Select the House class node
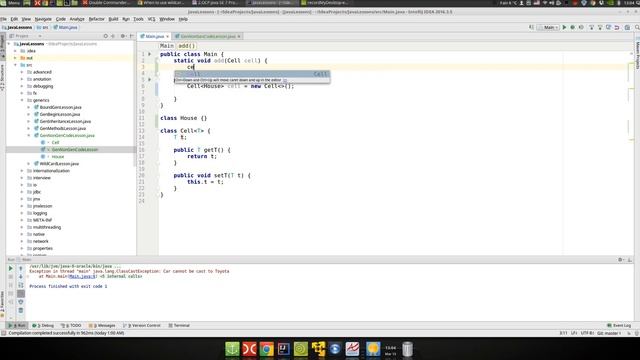This screenshot has width=640, height=360. click(58, 156)
